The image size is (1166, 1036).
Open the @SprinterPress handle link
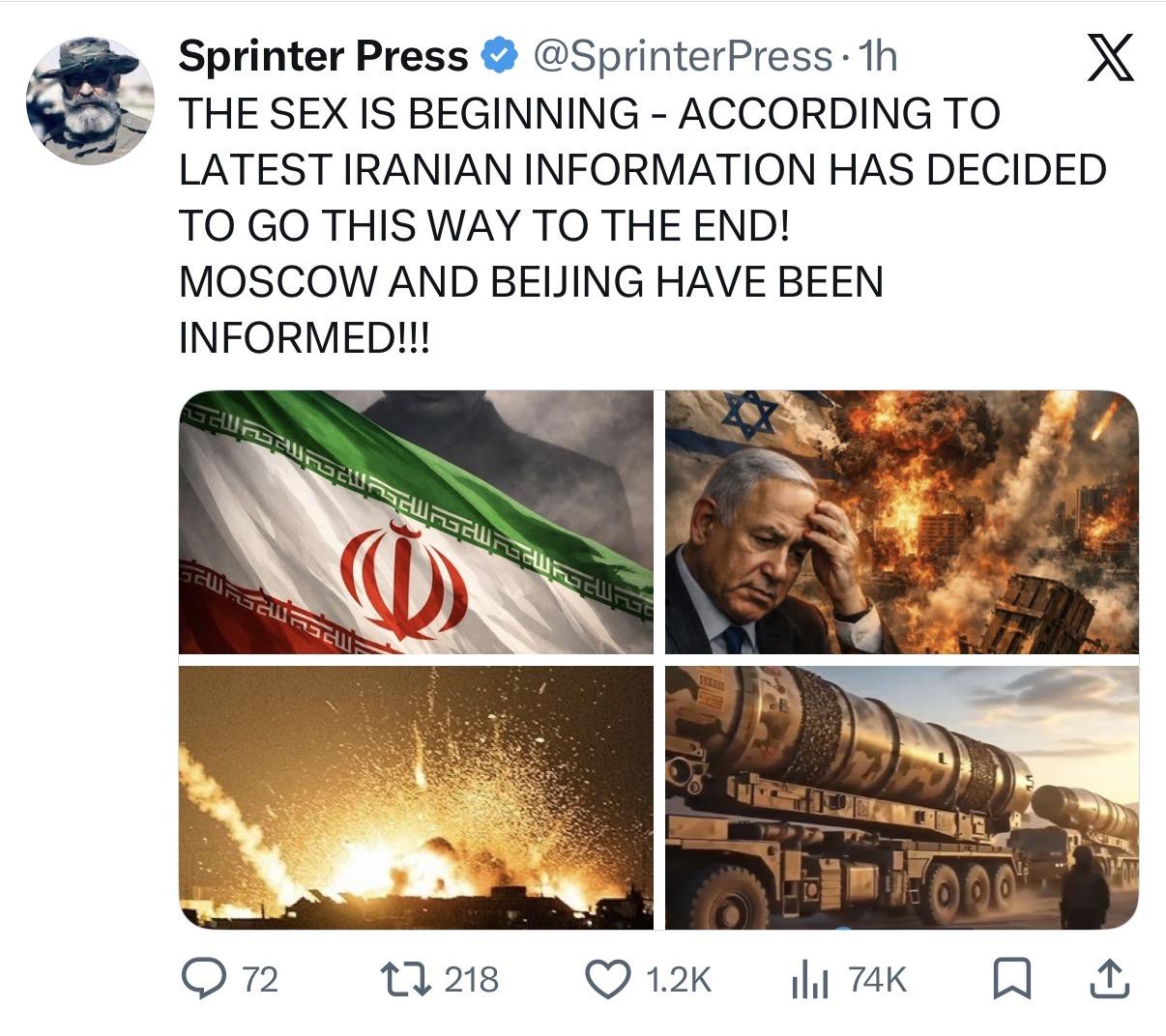tap(682, 57)
